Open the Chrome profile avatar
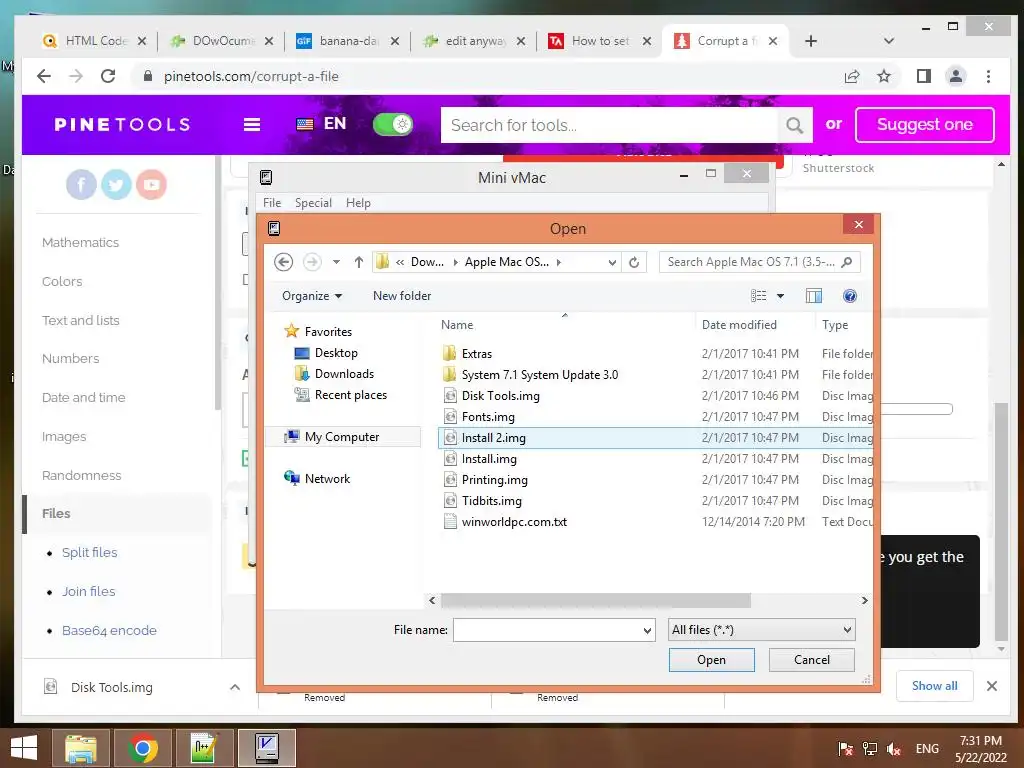 pyautogui.click(x=955, y=76)
